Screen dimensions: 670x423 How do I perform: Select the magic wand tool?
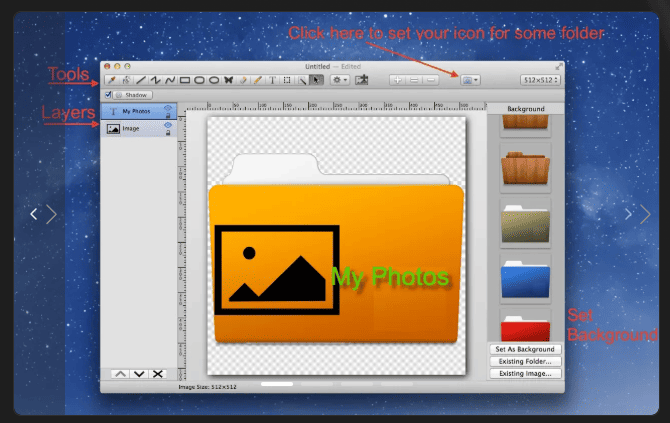point(302,80)
